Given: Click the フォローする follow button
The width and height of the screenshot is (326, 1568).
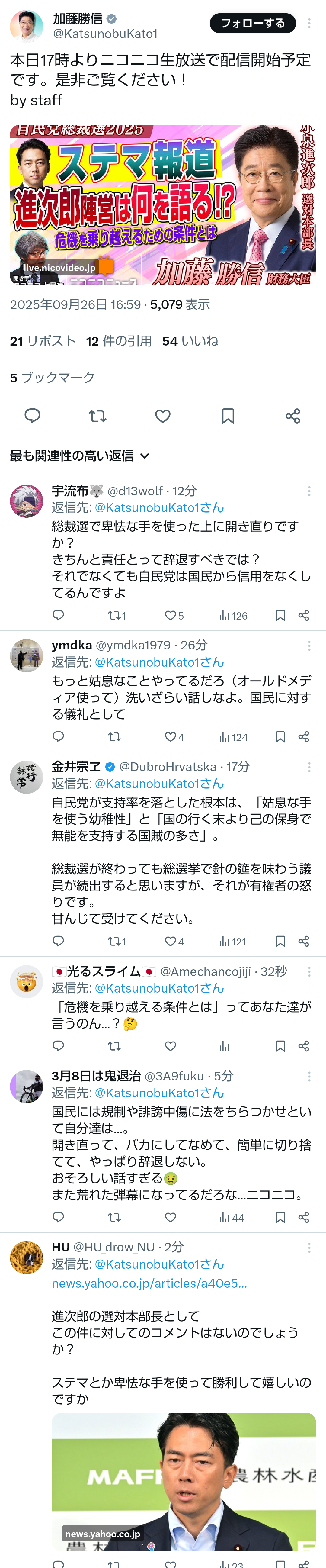Looking at the screenshot, I should pos(252,23).
